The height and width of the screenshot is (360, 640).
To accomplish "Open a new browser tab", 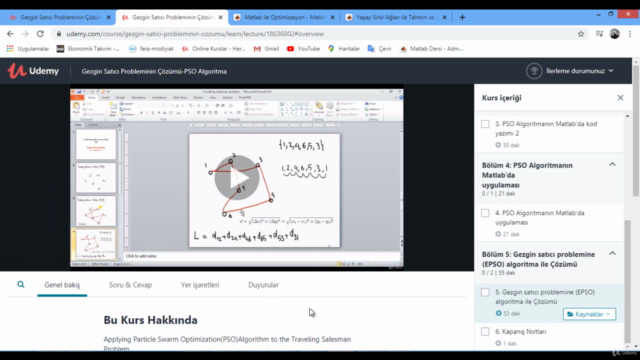I will [462, 17].
